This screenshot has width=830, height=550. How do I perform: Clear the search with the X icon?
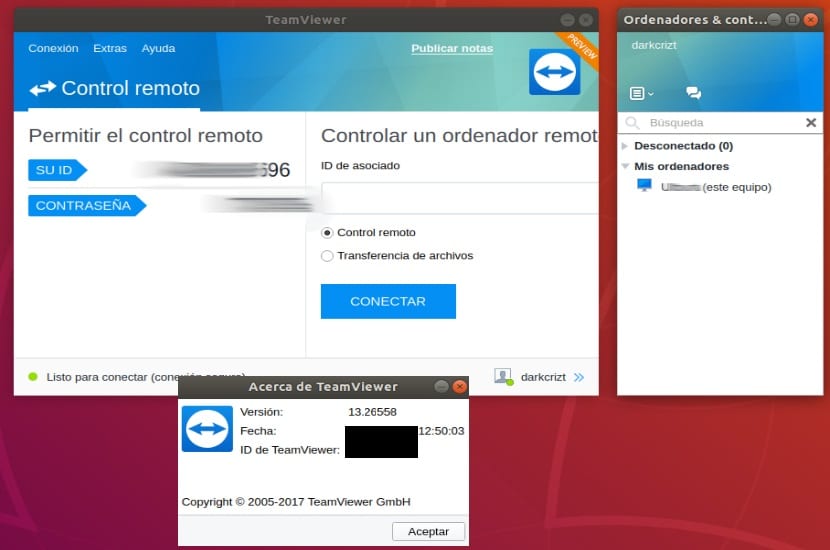[x=810, y=123]
